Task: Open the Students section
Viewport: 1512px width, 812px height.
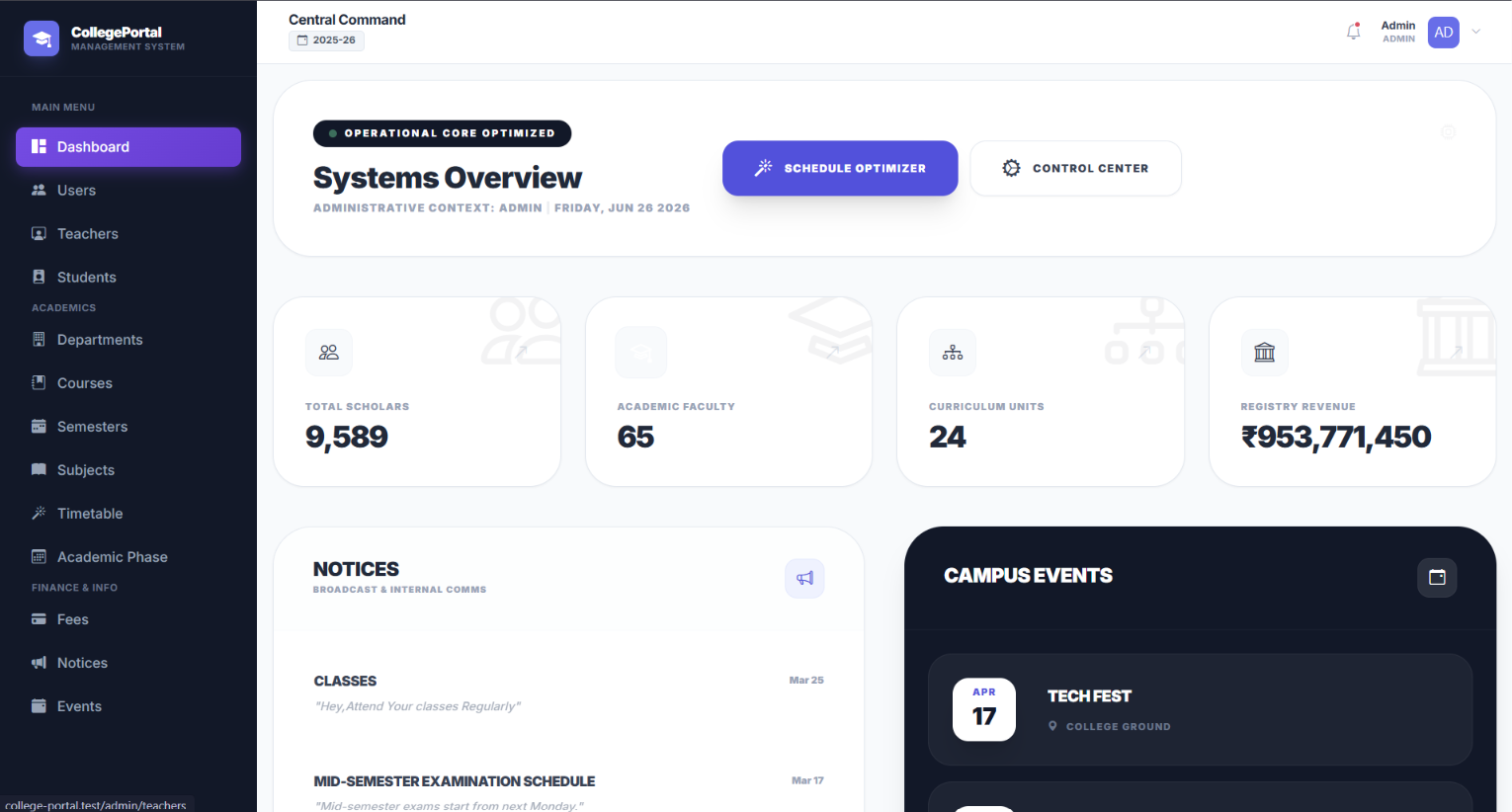Action: click(x=128, y=278)
